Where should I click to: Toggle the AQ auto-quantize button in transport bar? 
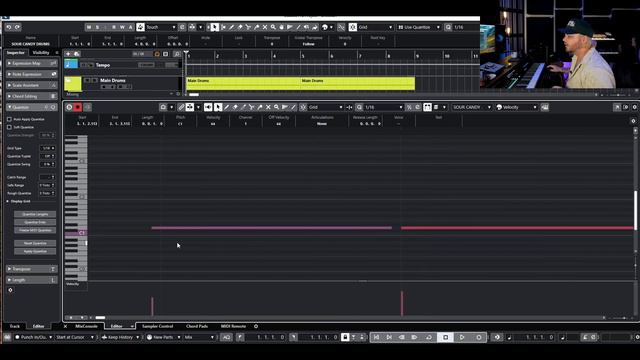point(226,337)
